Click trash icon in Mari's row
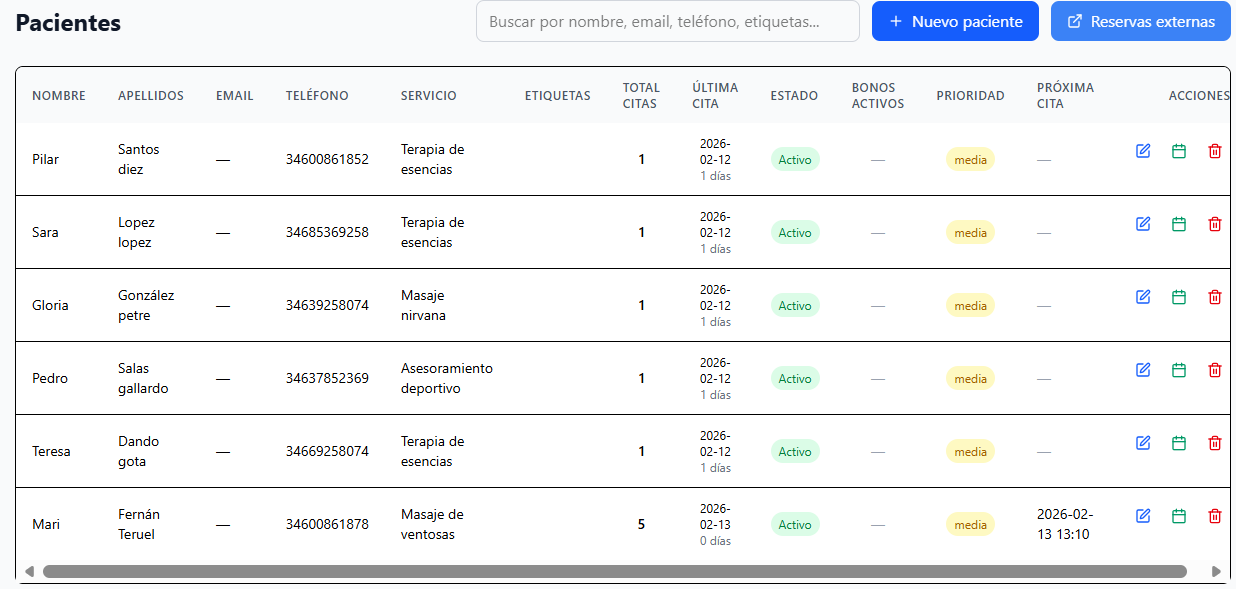 1215,516
